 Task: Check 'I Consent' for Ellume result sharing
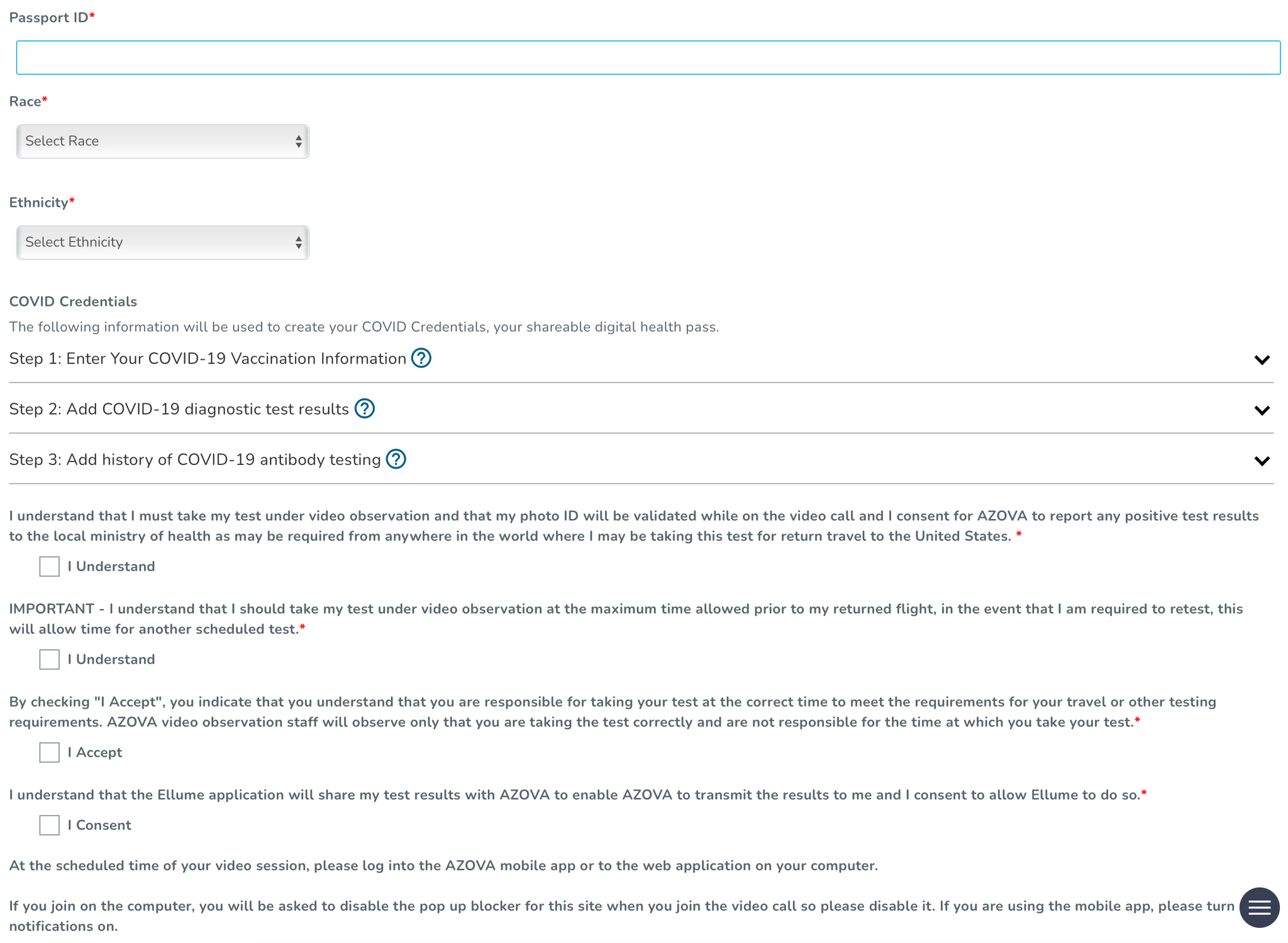point(48,825)
